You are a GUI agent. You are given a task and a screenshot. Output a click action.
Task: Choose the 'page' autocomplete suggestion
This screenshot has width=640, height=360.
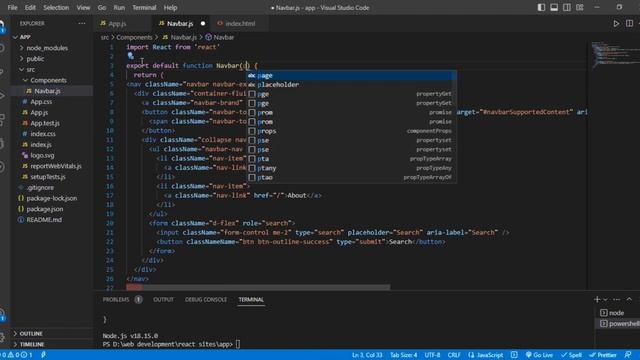(351, 76)
